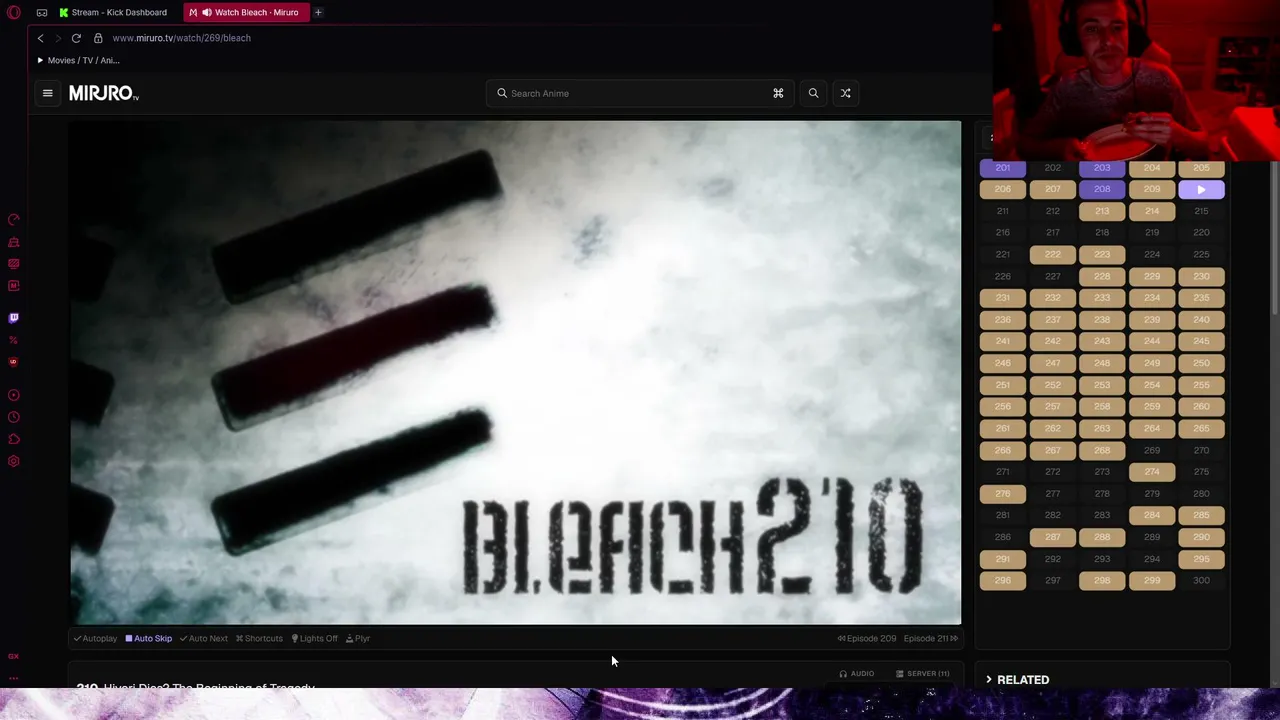1280x720 pixels.
Task: Open episode 274 from the grid
Action: tap(1152, 472)
